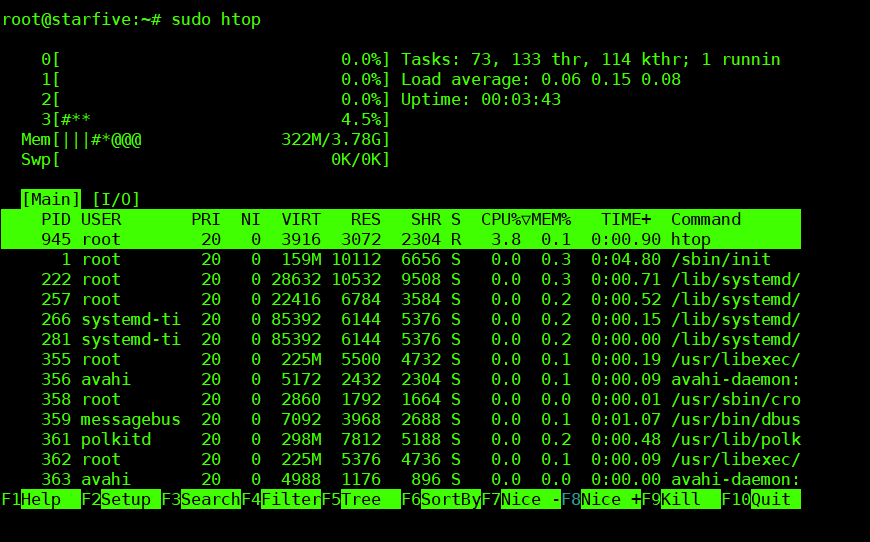Click the 159M VIRT value for init
This screenshot has width=870, height=542.
(x=301, y=259)
